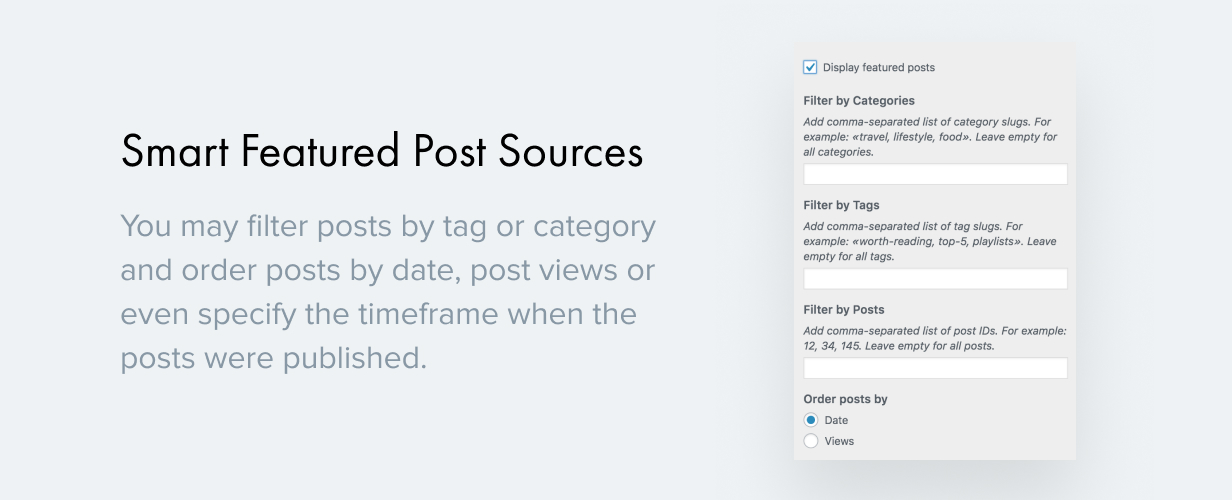Click the 'Filter by Posts' heading

(x=843, y=310)
